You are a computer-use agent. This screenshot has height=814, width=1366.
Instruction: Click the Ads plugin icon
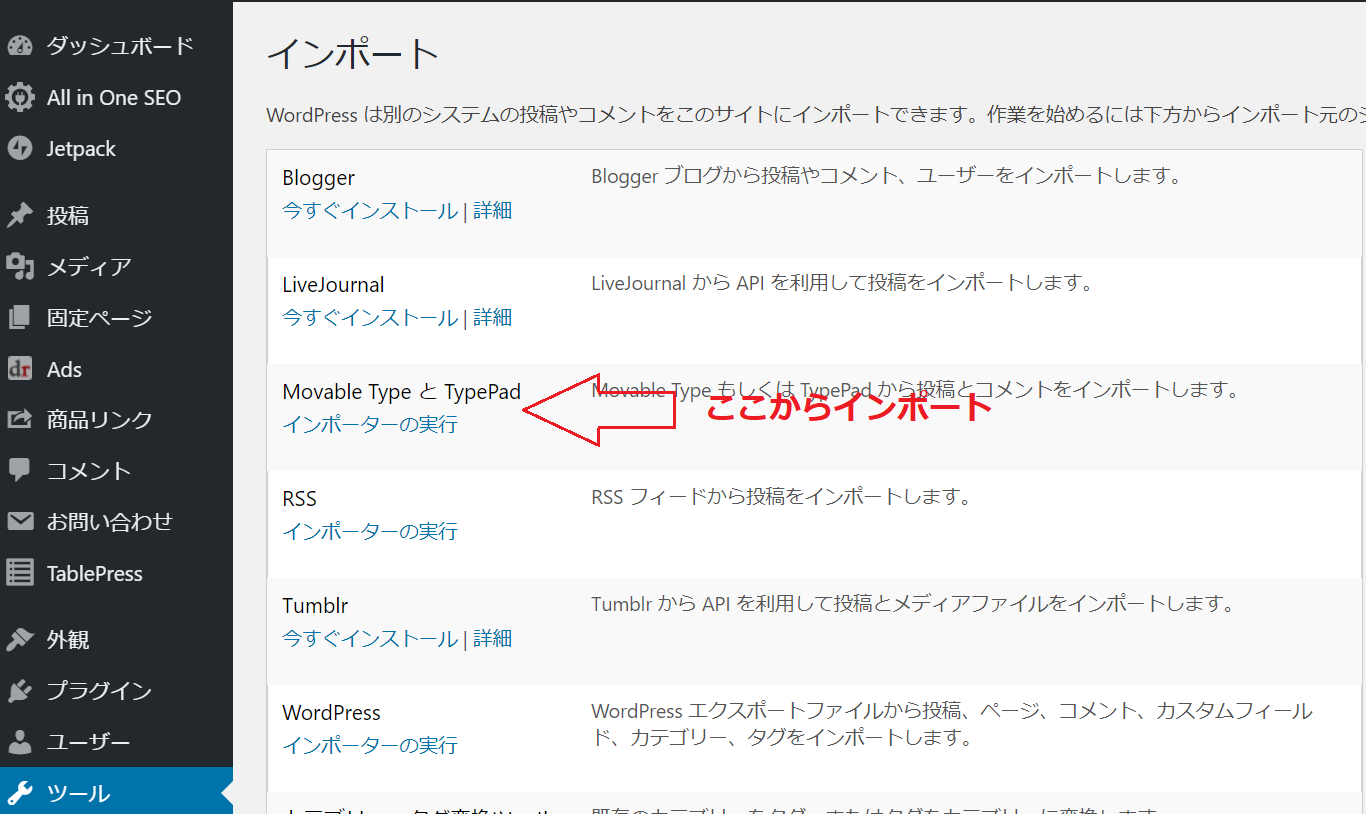point(20,369)
